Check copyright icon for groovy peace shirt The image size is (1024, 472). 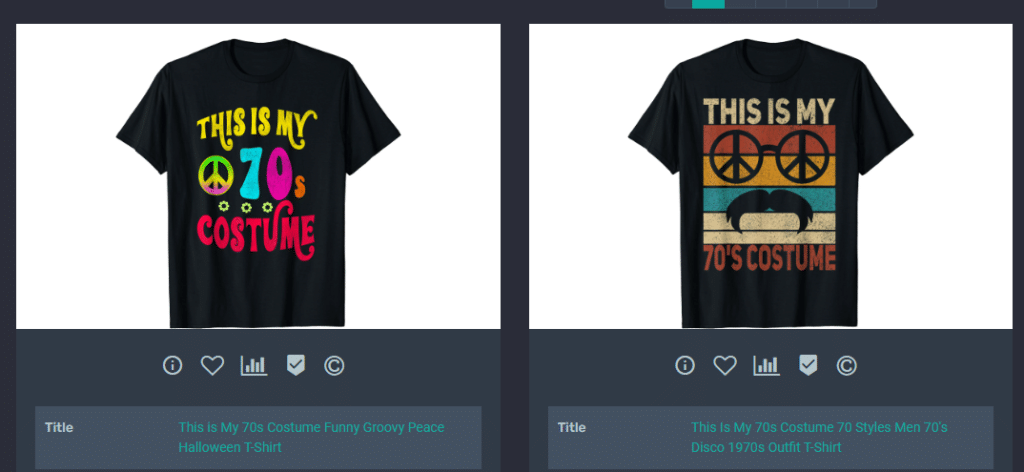coord(334,366)
